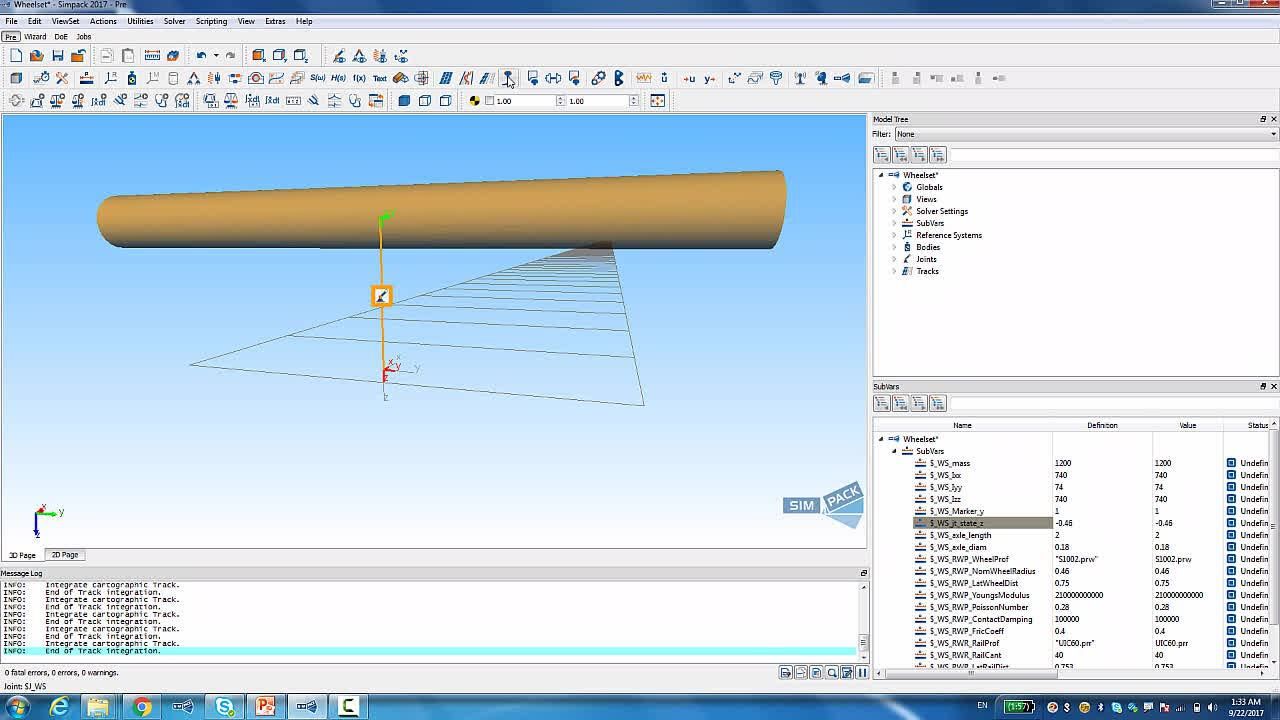Click the Undo arrow icon
The image size is (1280, 720).
coord(201,56)
